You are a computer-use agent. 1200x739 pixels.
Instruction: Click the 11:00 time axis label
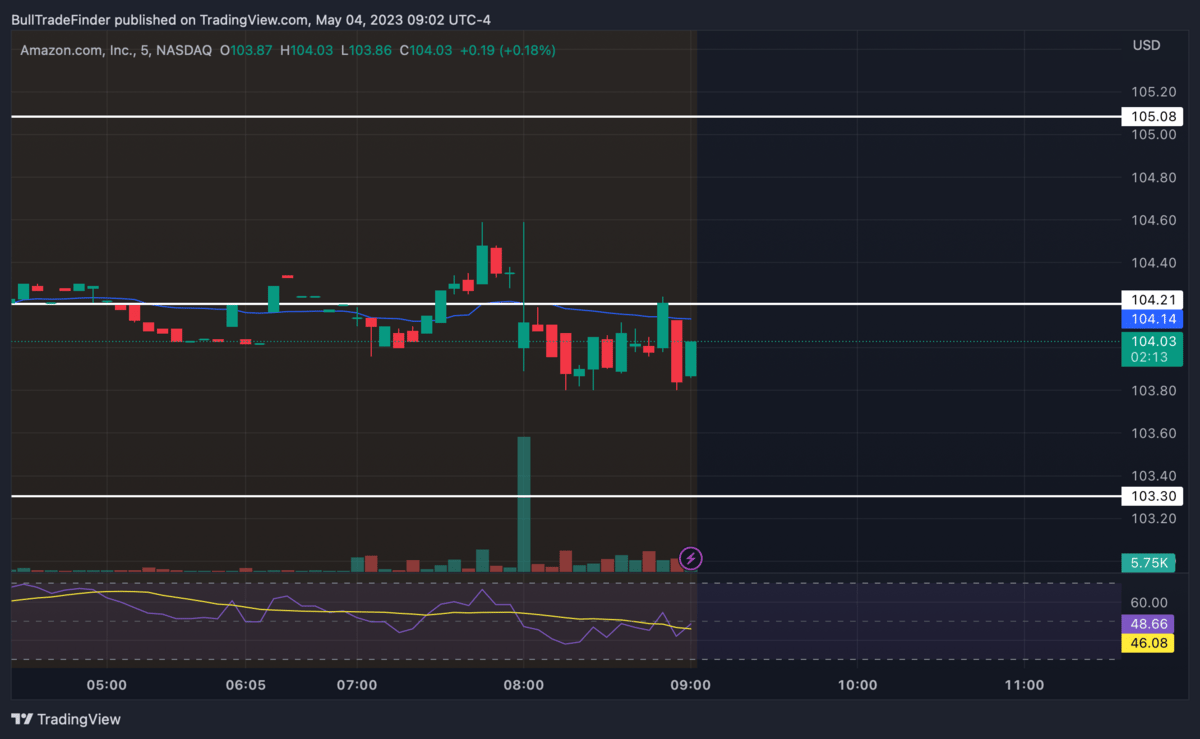tap(1023, 685)
